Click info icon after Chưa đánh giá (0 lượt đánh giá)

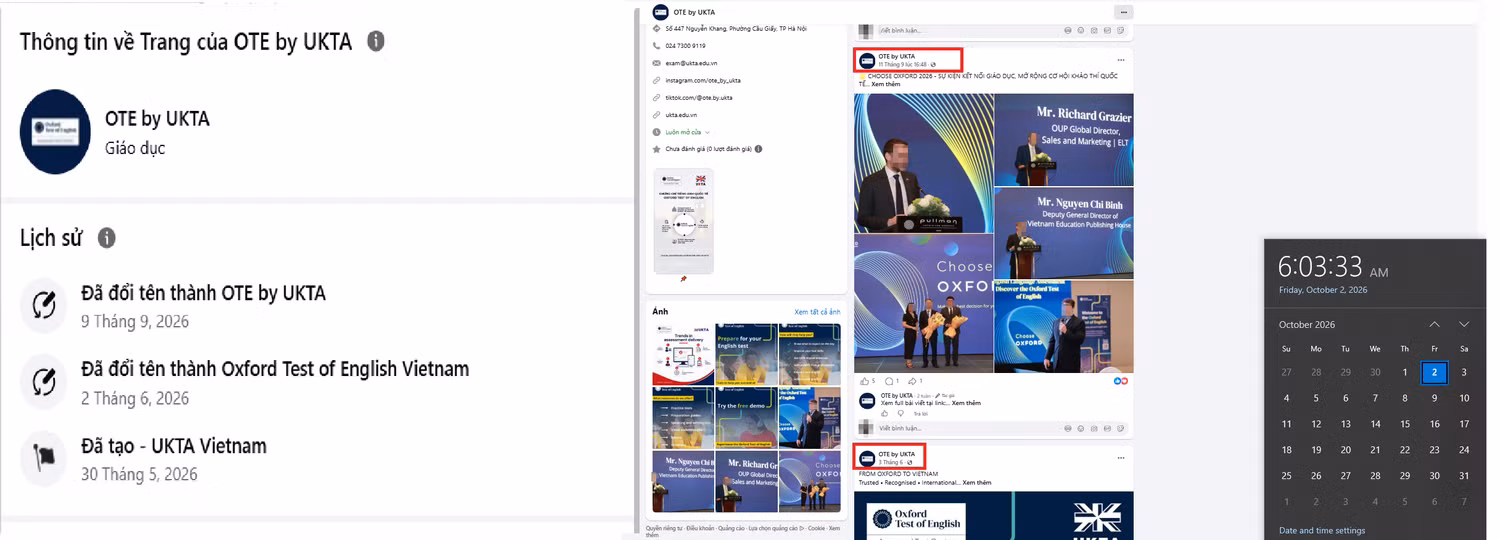click(x=759, y=149)
